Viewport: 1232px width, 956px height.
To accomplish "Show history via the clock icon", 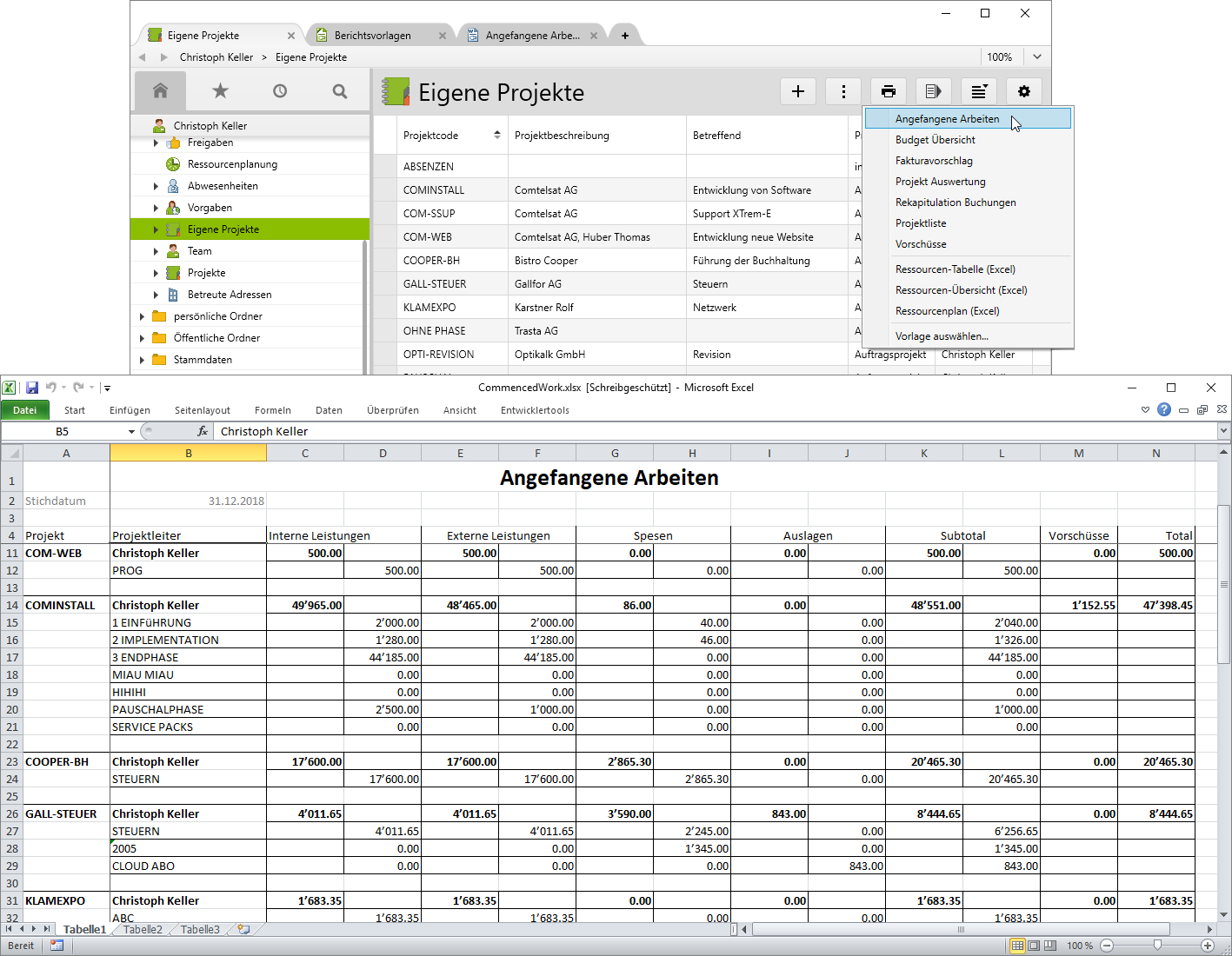I will pyautogui.click(x=280, y=90).
